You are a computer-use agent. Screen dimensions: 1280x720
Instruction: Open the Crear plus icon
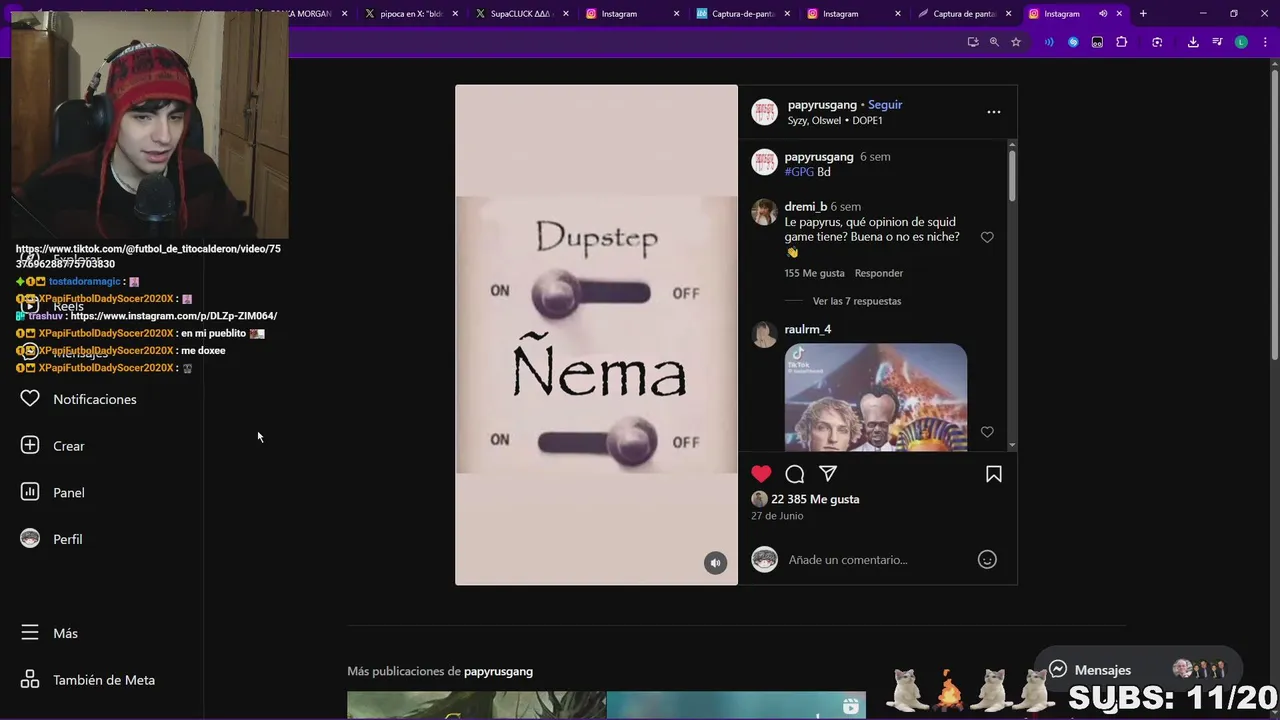click(x=30, y=446)
